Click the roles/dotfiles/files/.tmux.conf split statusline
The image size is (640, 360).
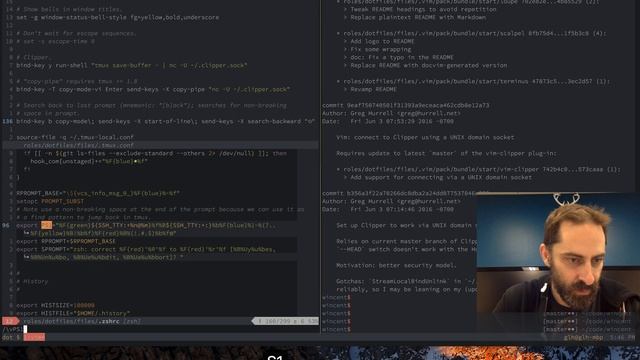click(x=160, y=145)
